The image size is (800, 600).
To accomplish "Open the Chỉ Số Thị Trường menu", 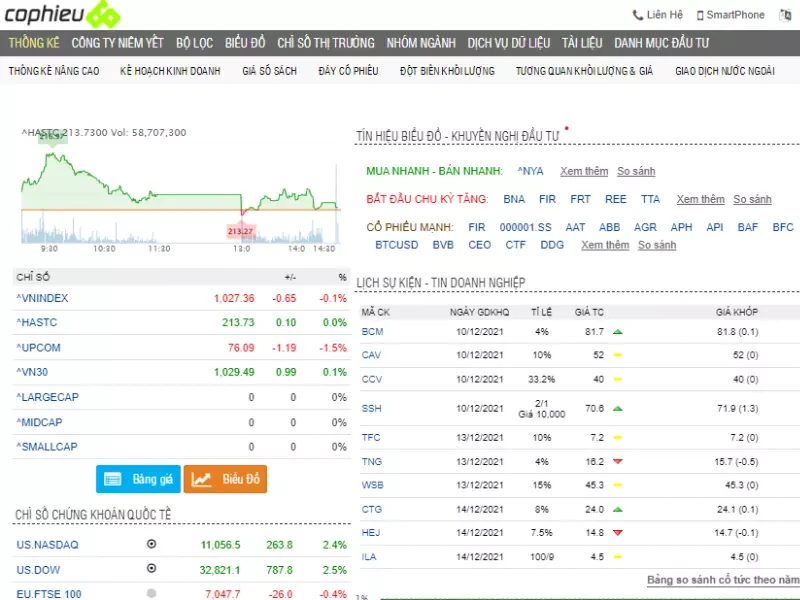I will point(326,43).
